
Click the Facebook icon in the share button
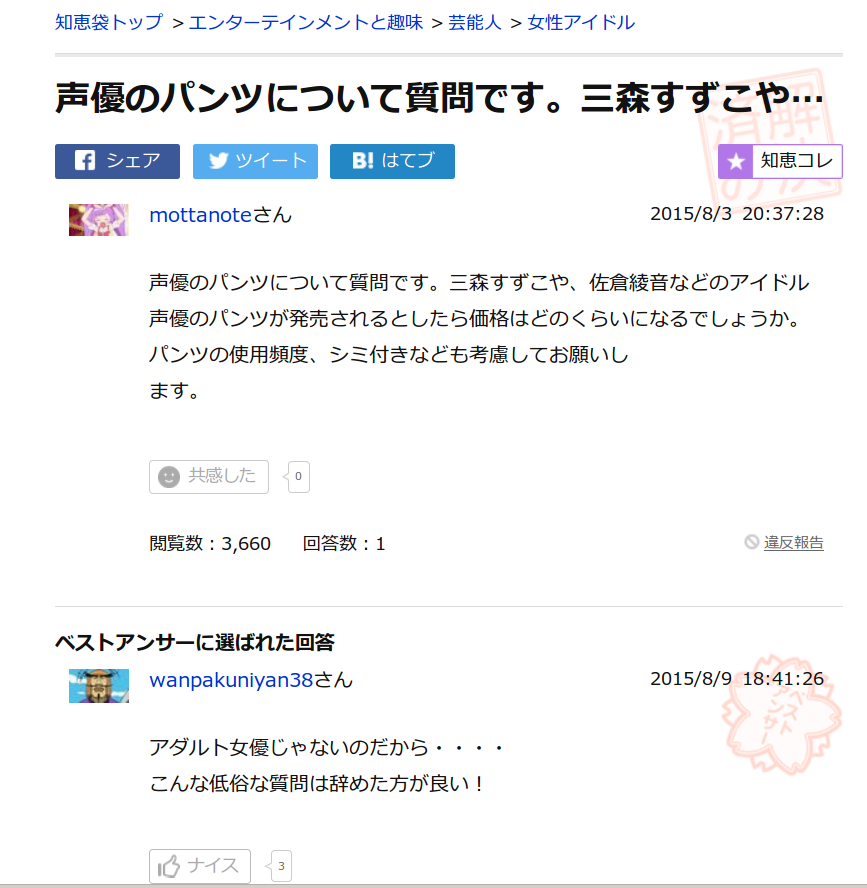85,161
